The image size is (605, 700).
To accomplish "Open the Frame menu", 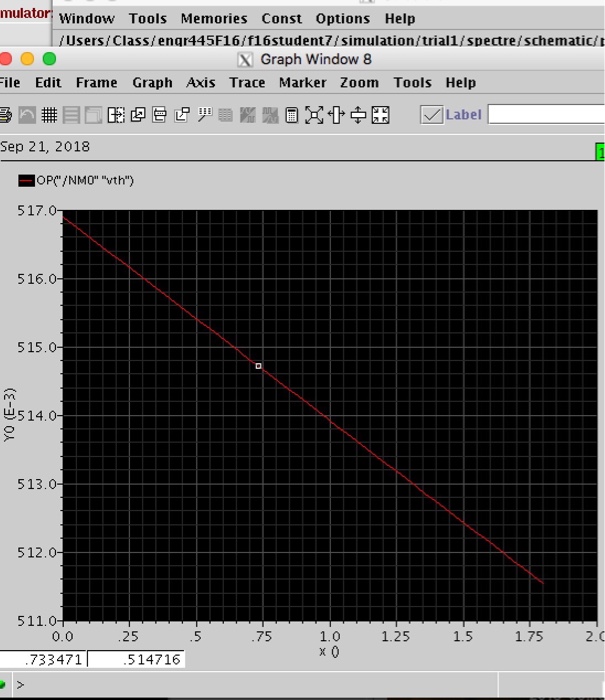I will click(96, 83).
